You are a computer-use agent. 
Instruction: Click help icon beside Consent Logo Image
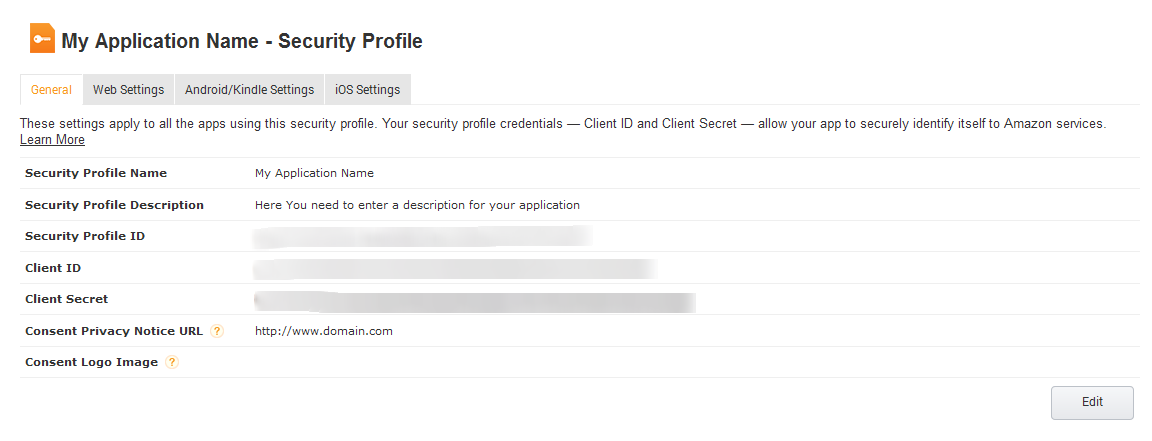pos(172,362)
